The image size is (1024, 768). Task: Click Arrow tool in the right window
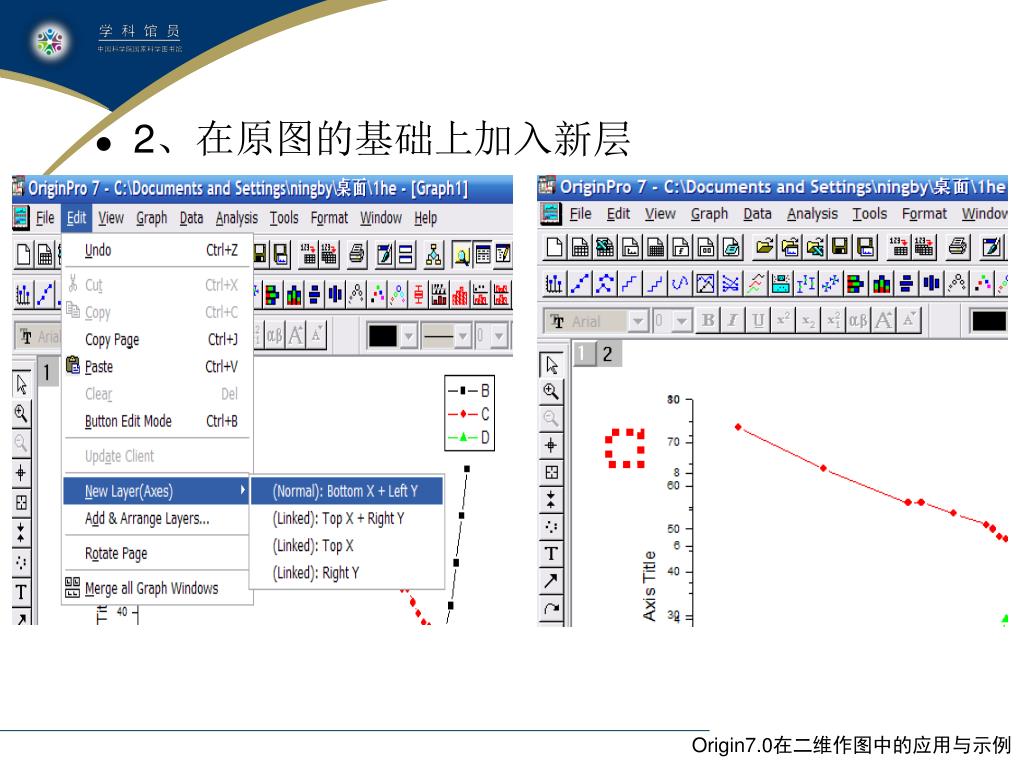(552, 581)
